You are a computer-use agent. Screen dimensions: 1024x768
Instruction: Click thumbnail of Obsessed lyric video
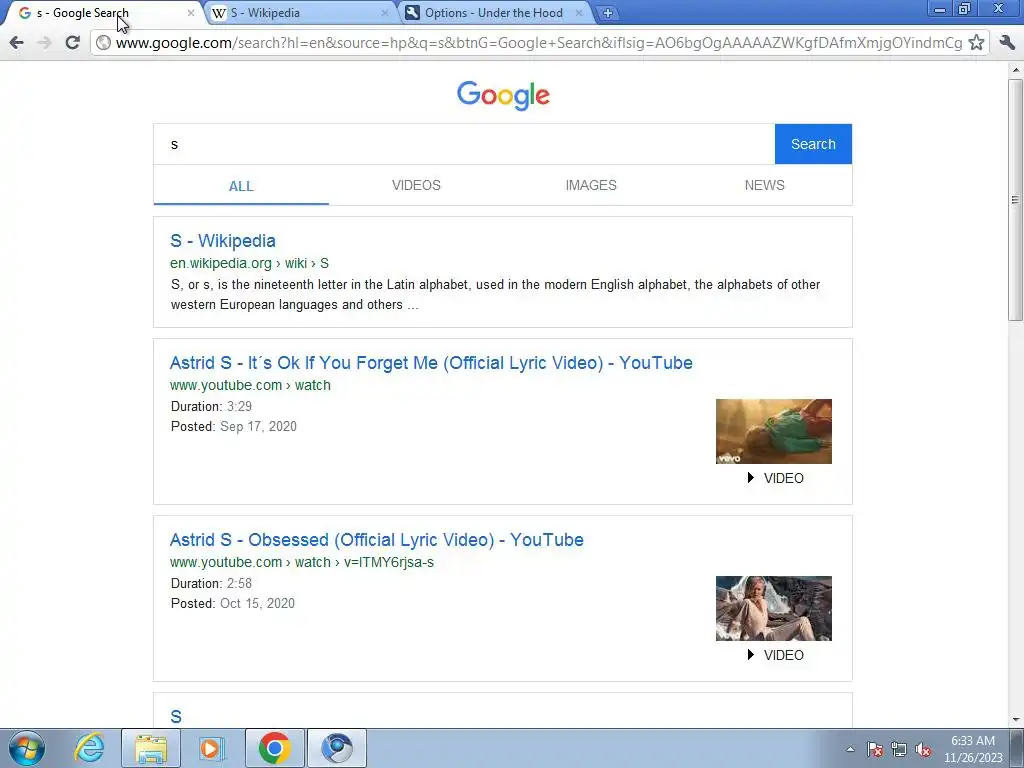(774, 608)
